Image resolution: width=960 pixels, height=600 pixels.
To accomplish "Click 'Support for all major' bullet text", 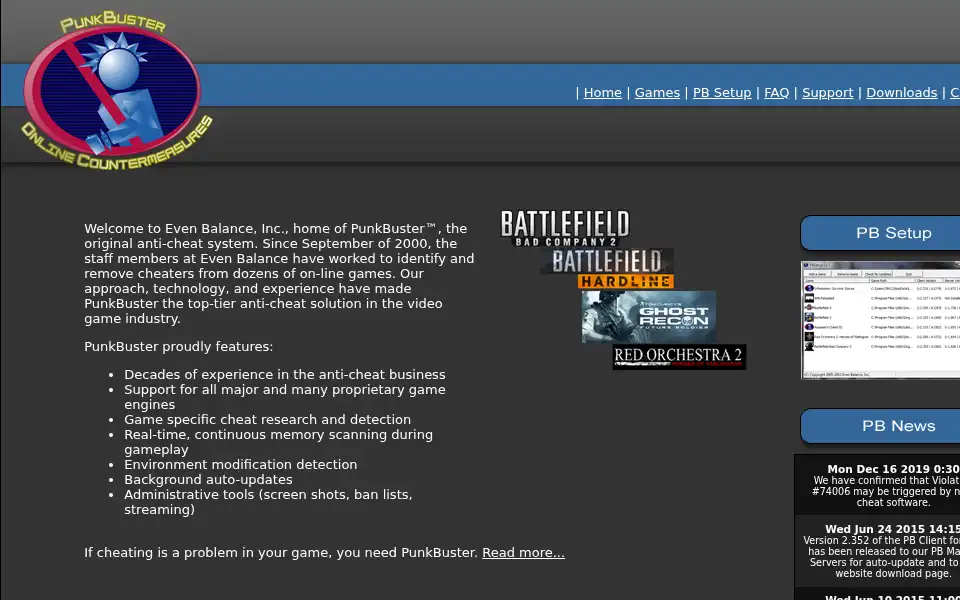I will coord(285,397).
